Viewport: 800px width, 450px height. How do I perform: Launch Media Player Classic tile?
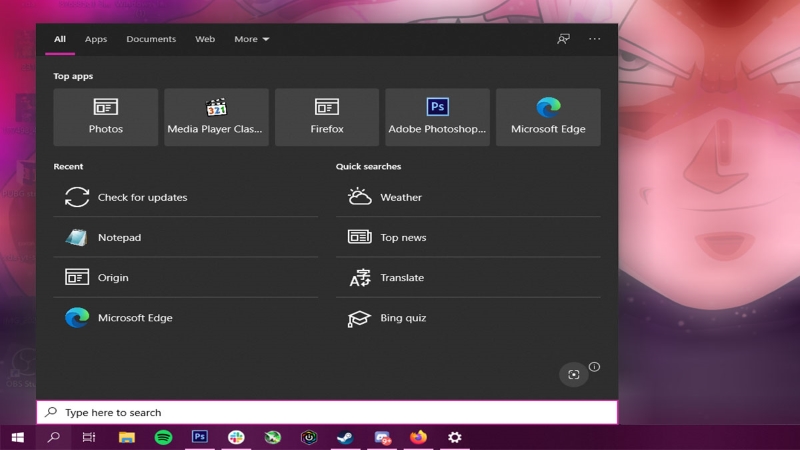(216, 117)
